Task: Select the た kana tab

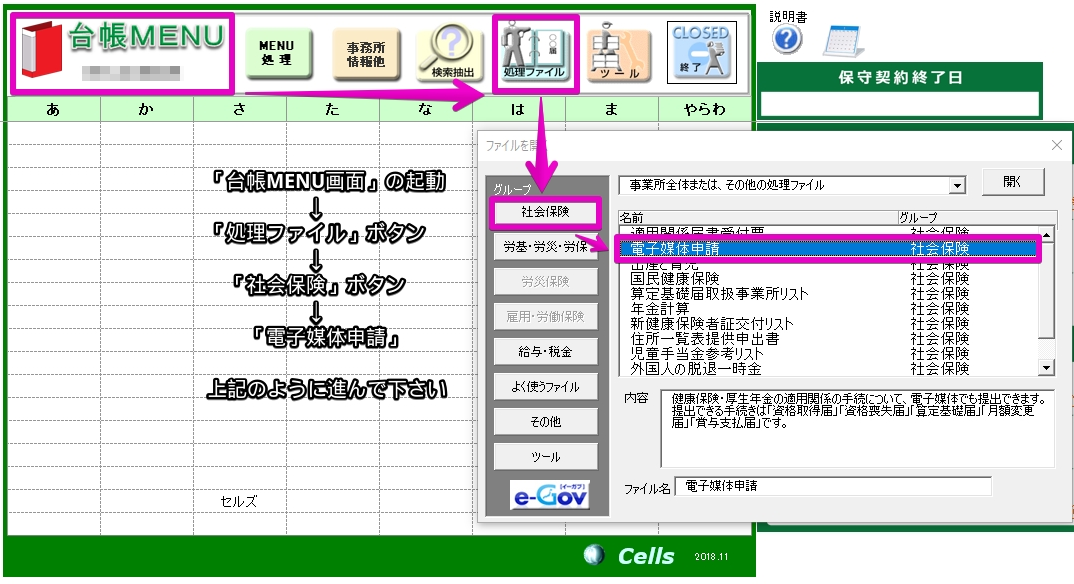Action: tap(333, 109)
